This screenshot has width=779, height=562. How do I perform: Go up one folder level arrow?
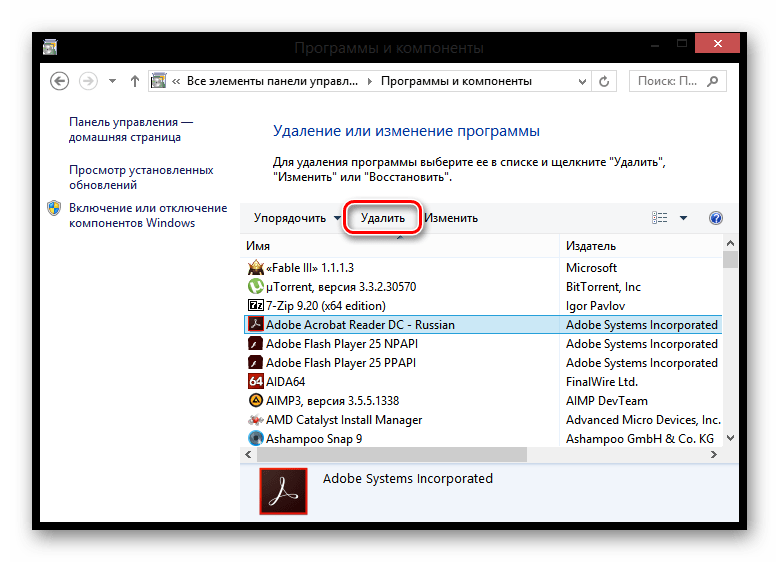pos(135,81)
